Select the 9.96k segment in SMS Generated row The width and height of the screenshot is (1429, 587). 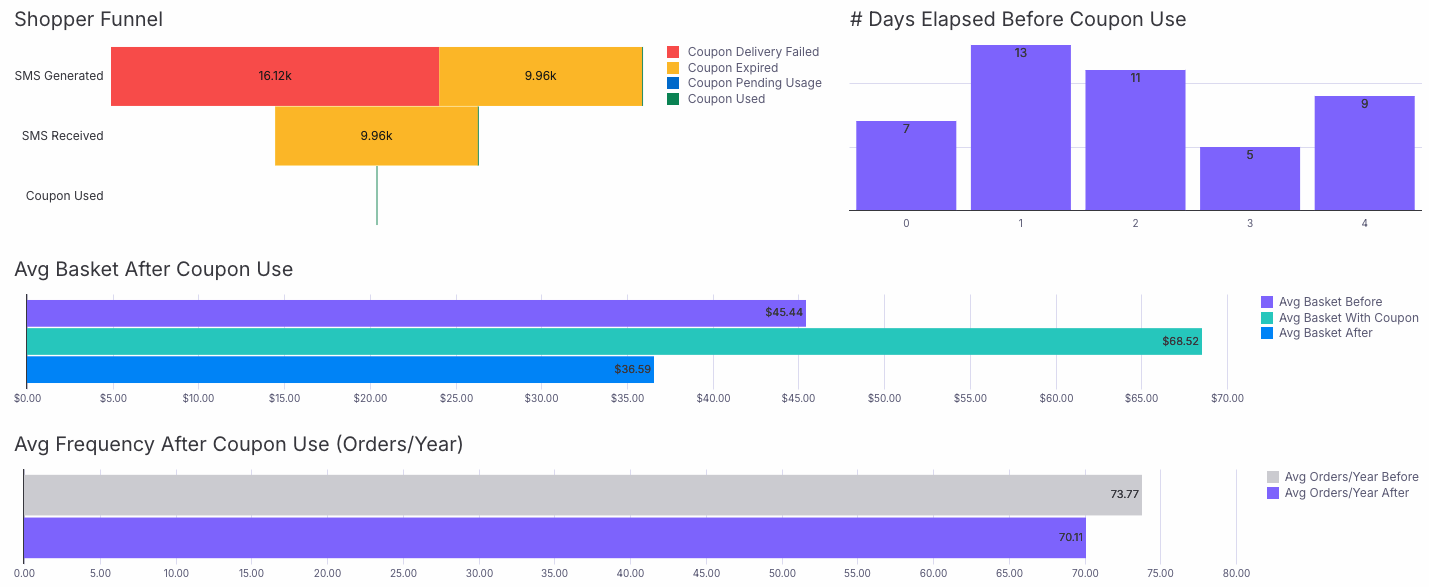click(540, 76)
